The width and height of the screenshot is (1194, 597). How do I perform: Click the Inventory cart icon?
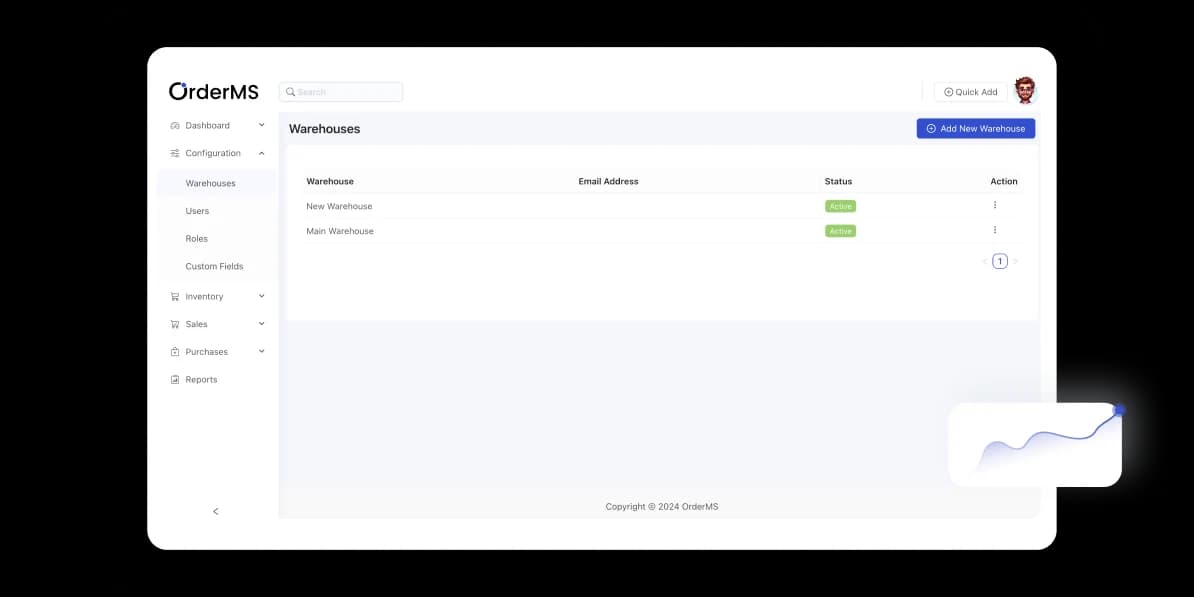tap(175, 297)
